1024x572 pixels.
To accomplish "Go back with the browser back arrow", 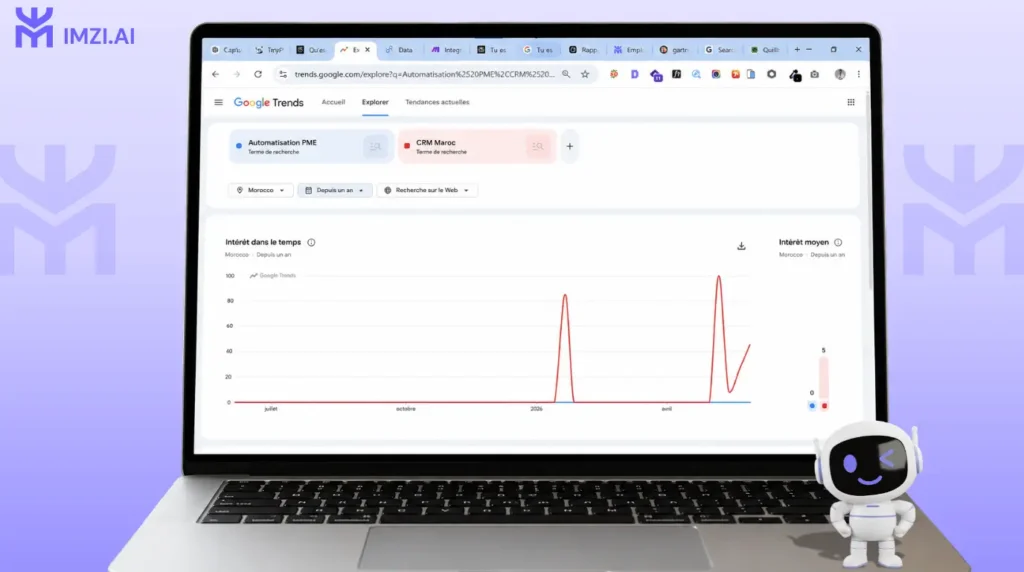I will click(x=216, y=74).
